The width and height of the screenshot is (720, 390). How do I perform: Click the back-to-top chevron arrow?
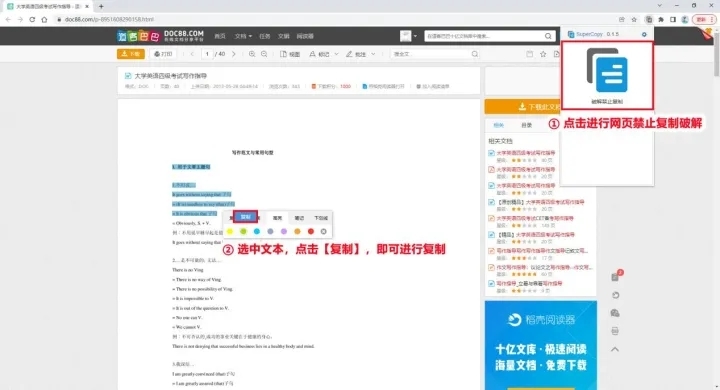tap(615, 350)
